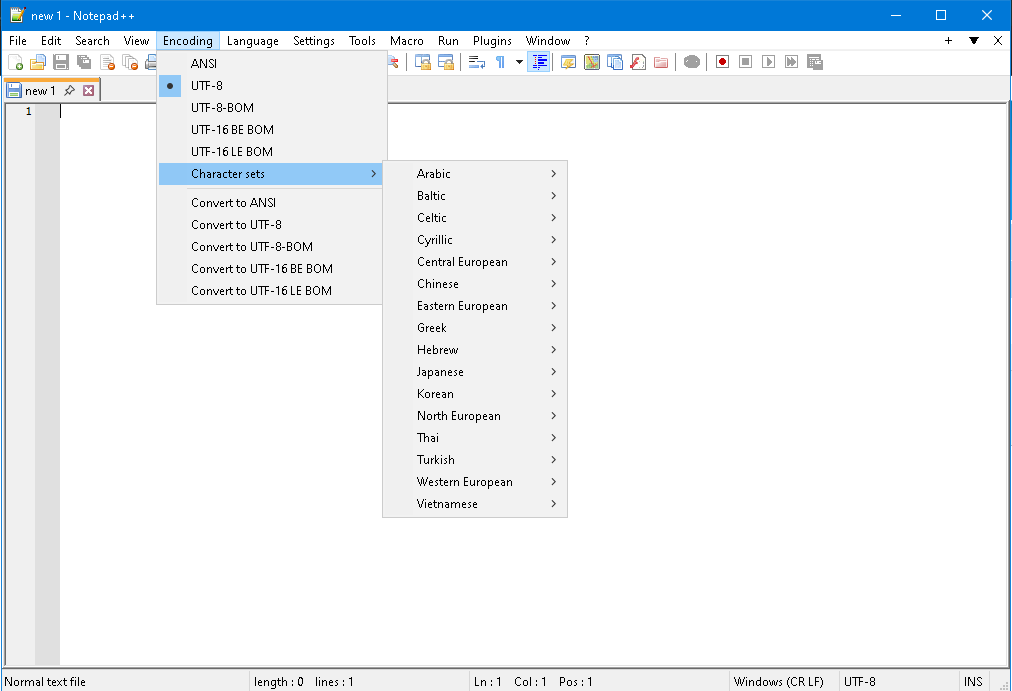Toggle Show All Characters pilcrow icon
Screen dimensions: 1012x691
pos(500,62)
